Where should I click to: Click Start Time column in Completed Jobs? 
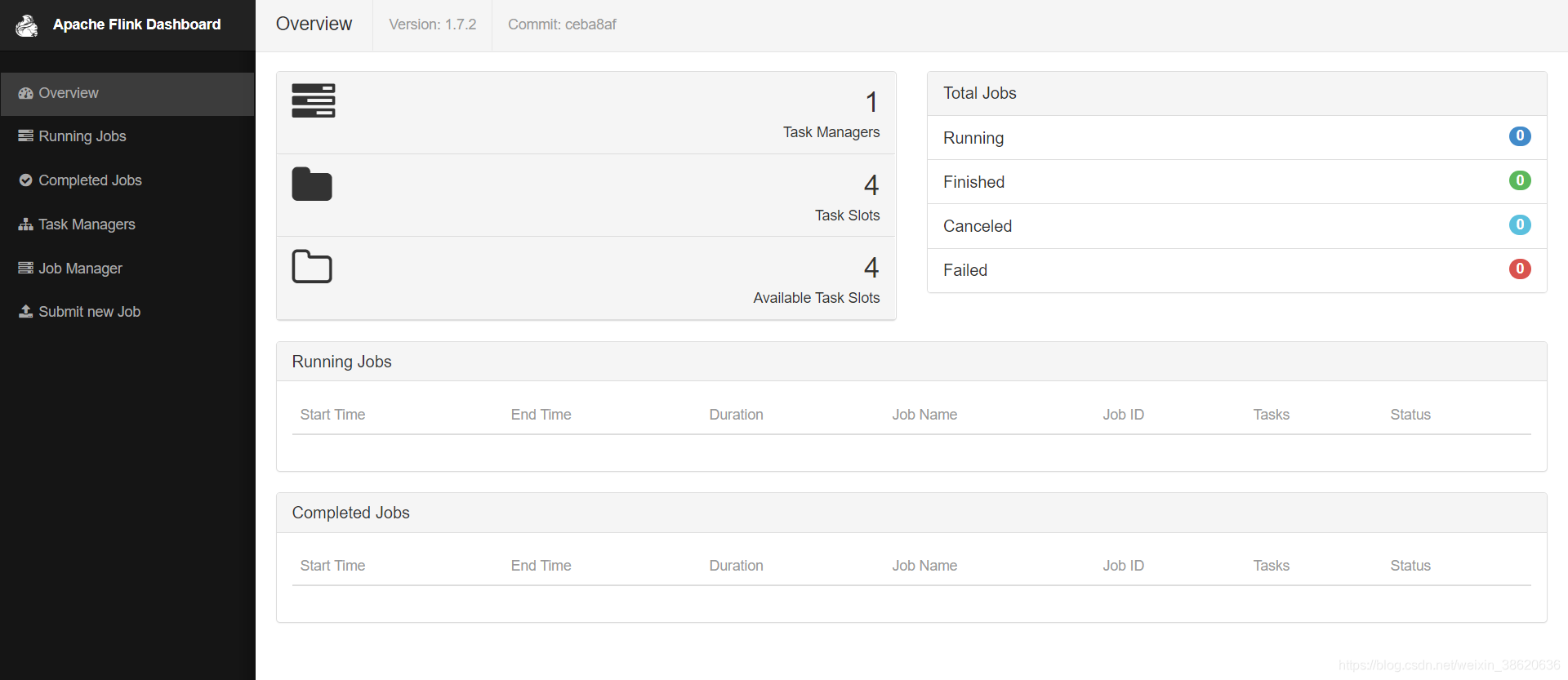click(332, 566)
